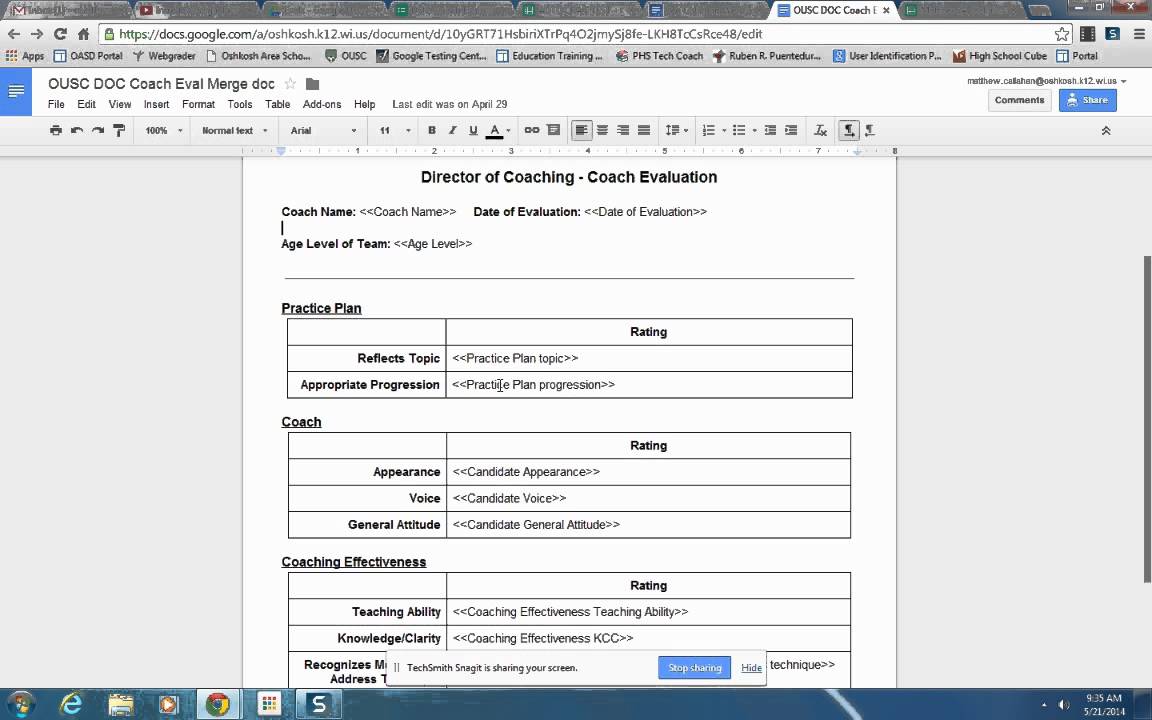Image resolution: width=1152 pixels, height=720 pixels.
Task: Apply a numbered list
Action: click(708, 130)
